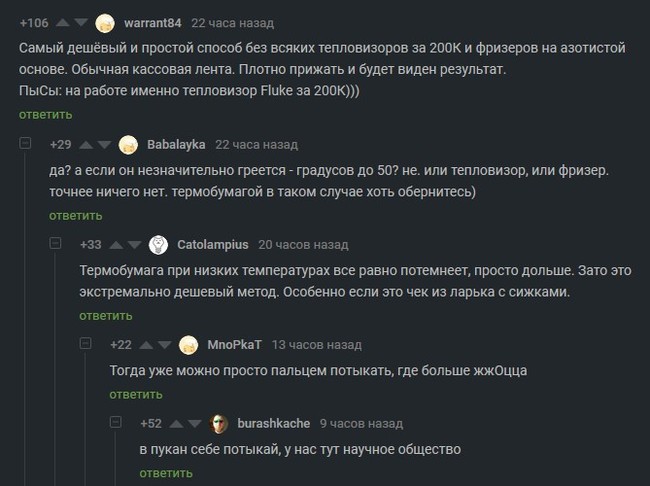The width and height of the screenshot is (650, 486).
Task: Upvote MnoPkaT's comment
Action: pos(146,345)
